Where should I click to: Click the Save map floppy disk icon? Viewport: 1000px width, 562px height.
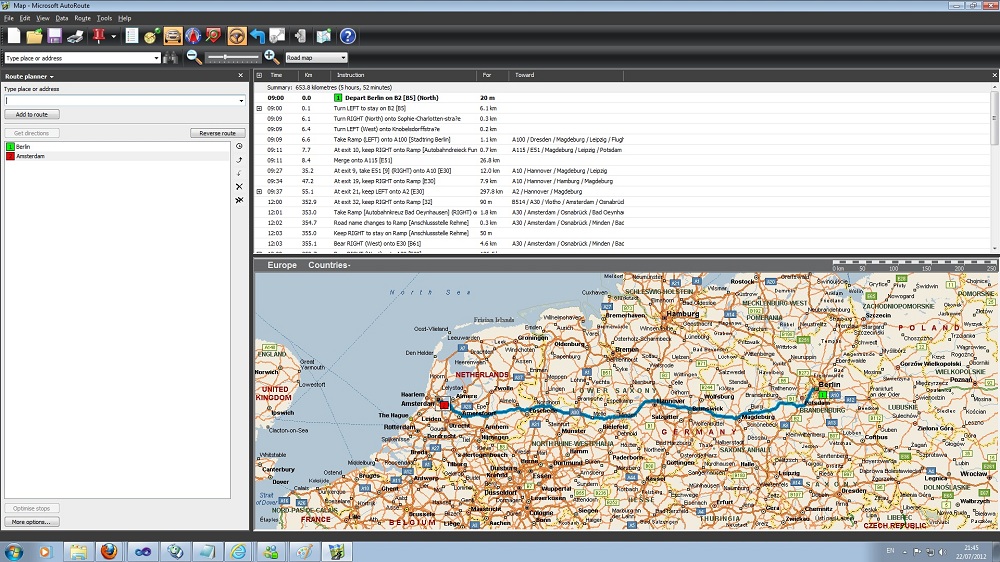[x=55, y=36]
